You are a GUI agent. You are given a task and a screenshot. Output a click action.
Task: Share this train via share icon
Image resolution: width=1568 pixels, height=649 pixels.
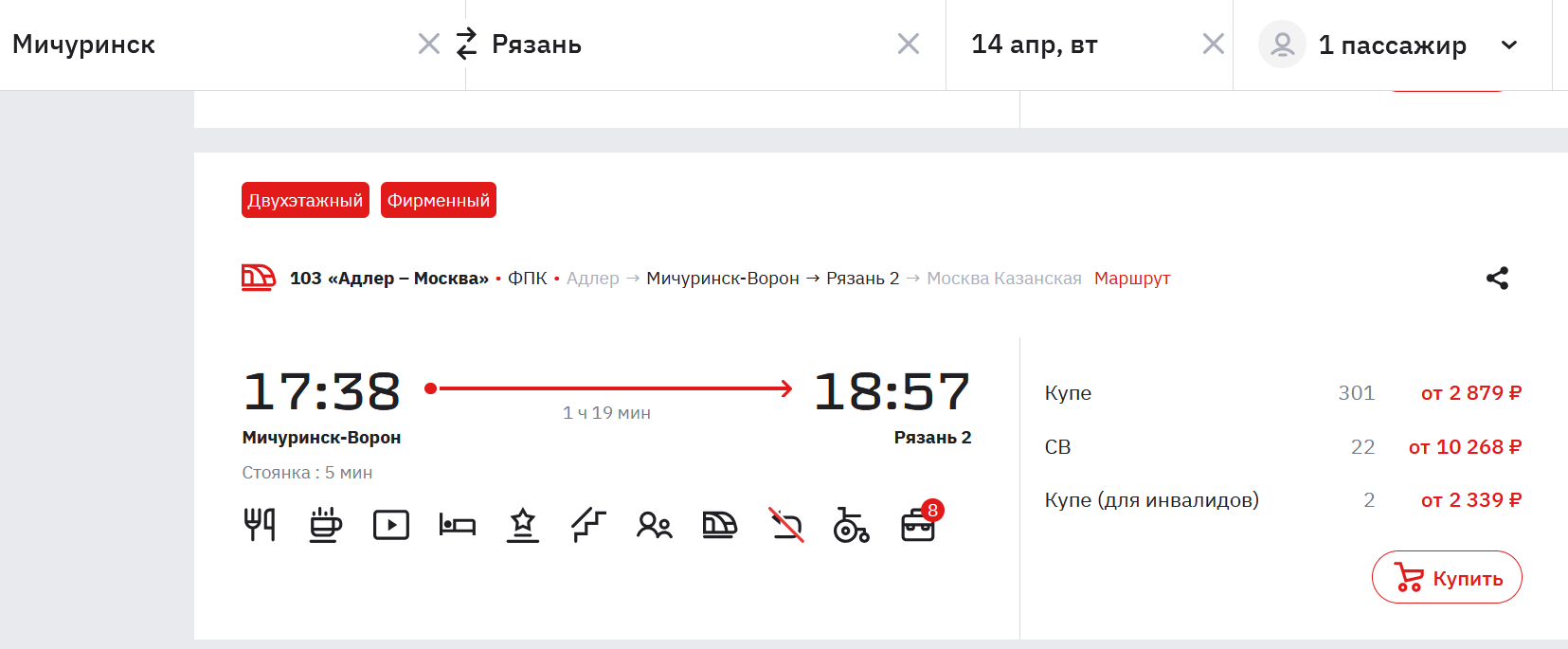click(1497, 278)
